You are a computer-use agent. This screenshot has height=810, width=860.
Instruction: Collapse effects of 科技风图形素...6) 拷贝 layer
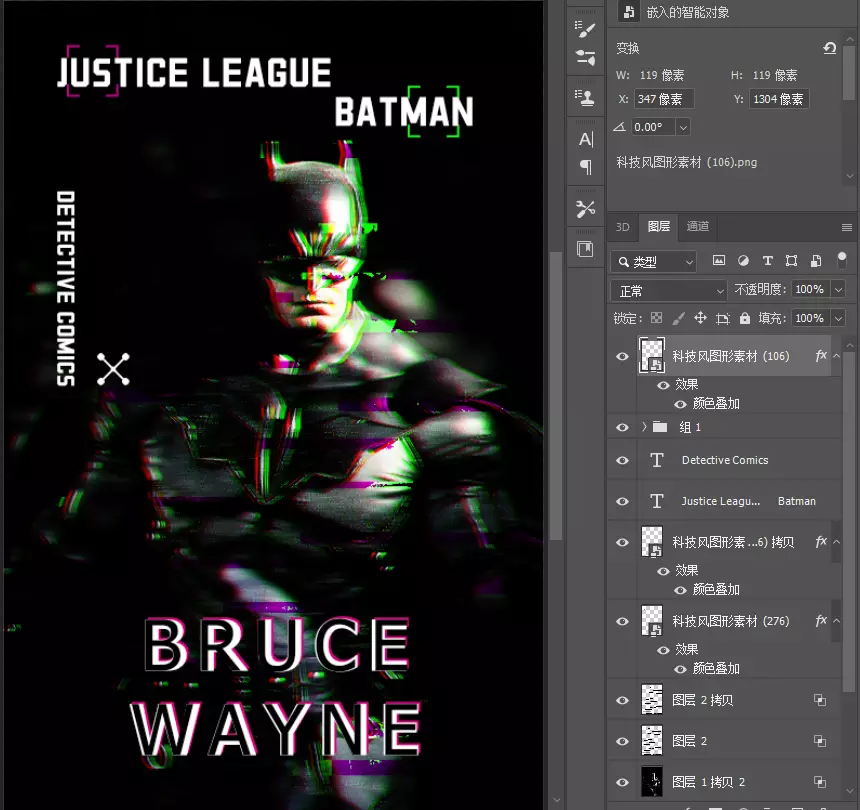pos(836,542)
